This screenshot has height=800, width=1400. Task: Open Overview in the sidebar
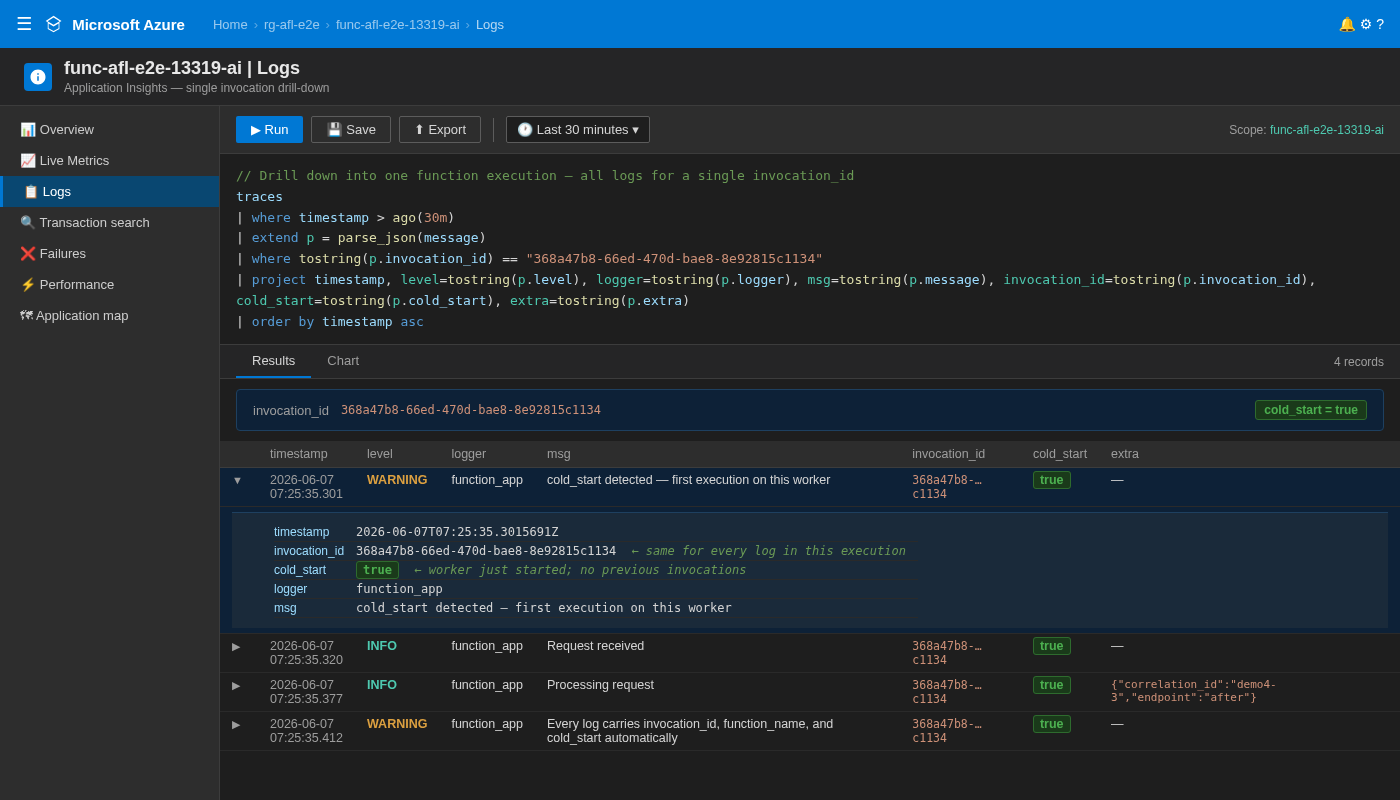pos(110,130)
